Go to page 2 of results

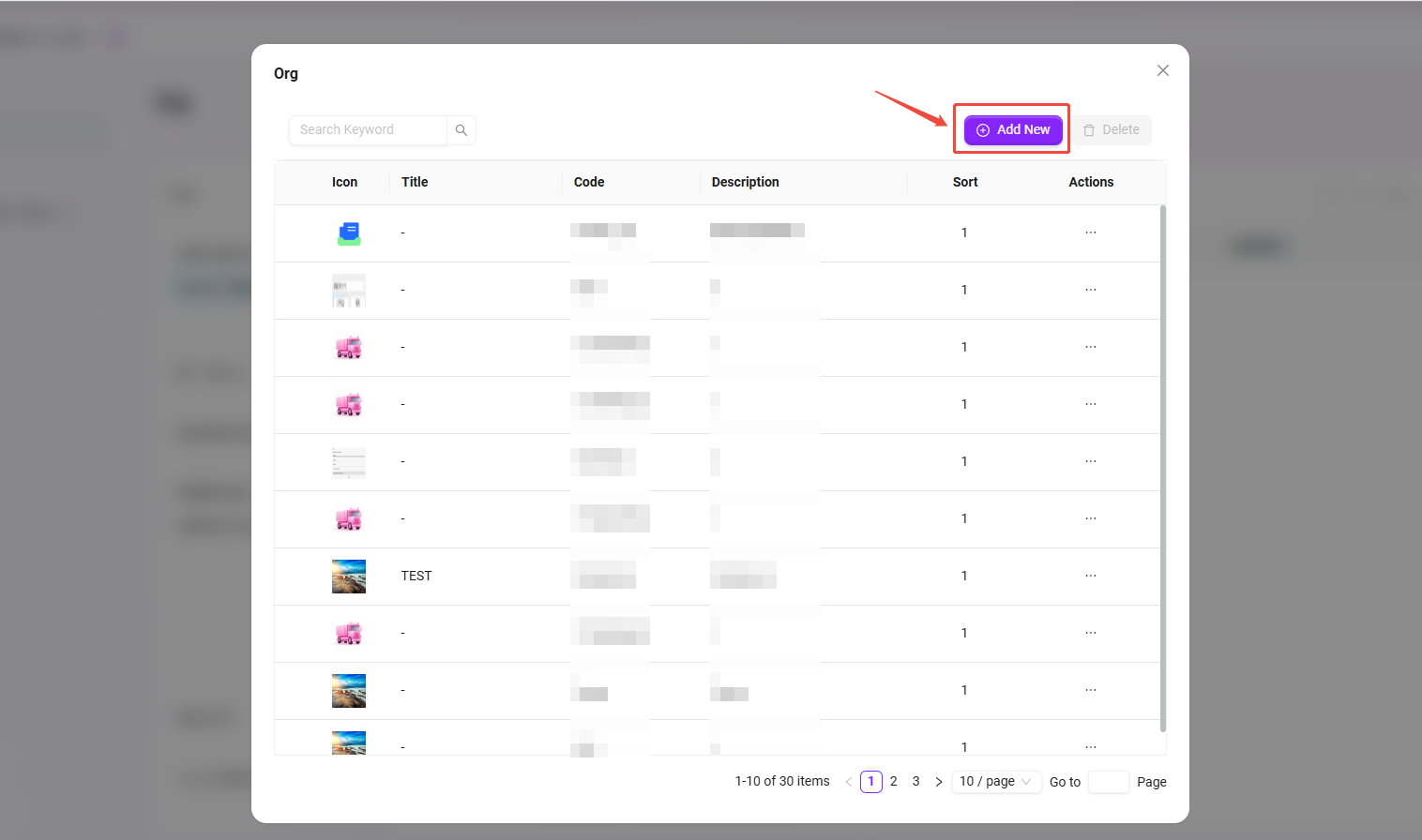(x=894, y=781)
